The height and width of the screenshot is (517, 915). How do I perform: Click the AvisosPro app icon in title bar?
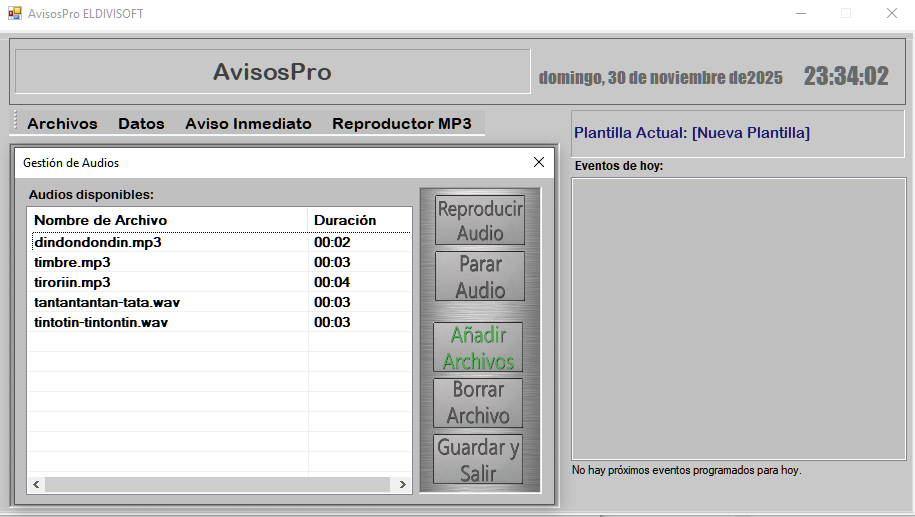point(14,13)
